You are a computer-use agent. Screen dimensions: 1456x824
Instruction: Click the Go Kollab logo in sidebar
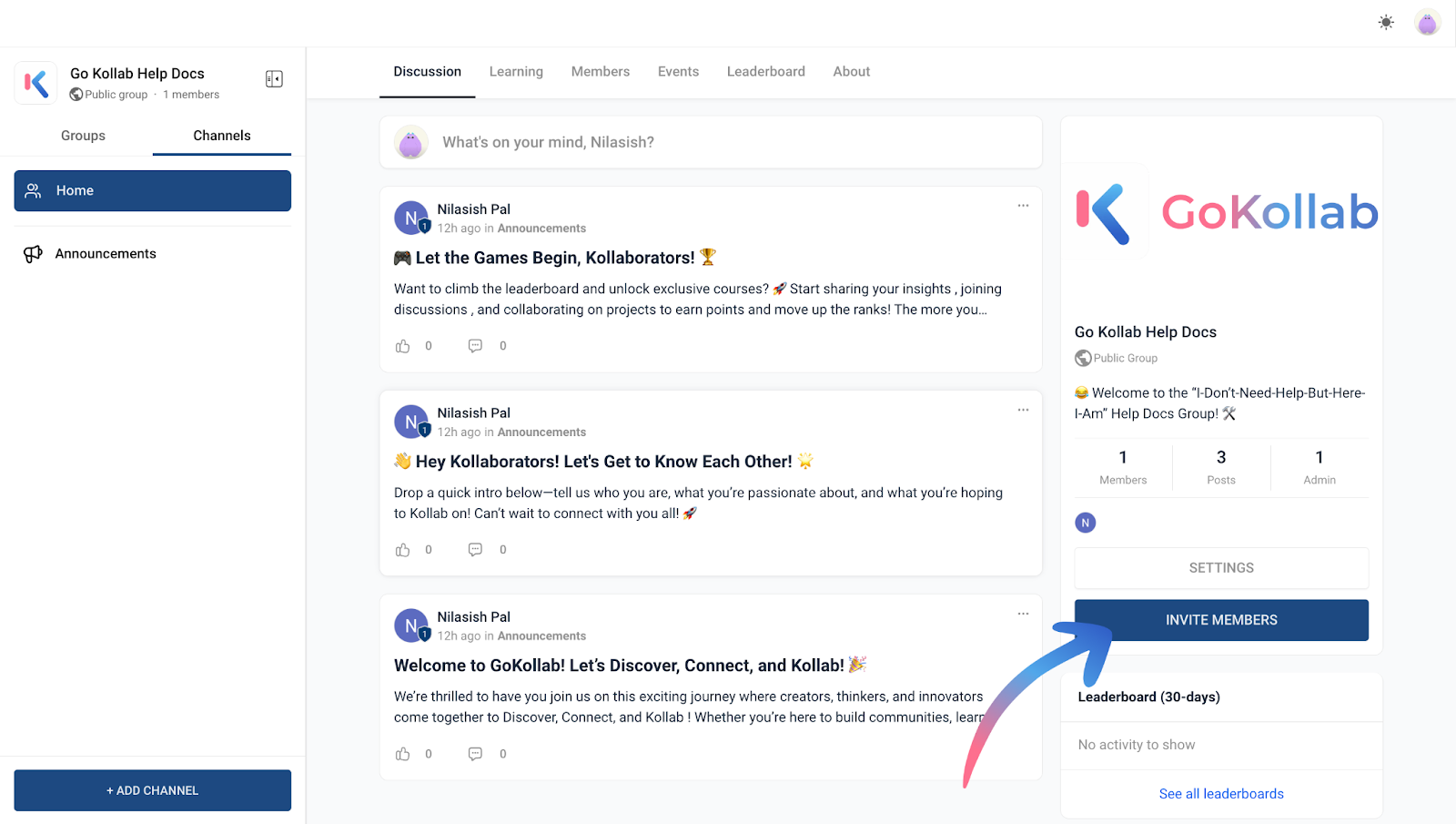(x=36, y=84)
